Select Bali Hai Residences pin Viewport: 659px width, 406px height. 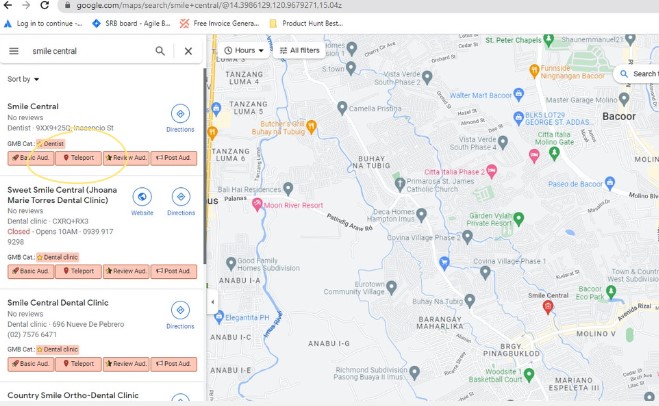[288, 189]
